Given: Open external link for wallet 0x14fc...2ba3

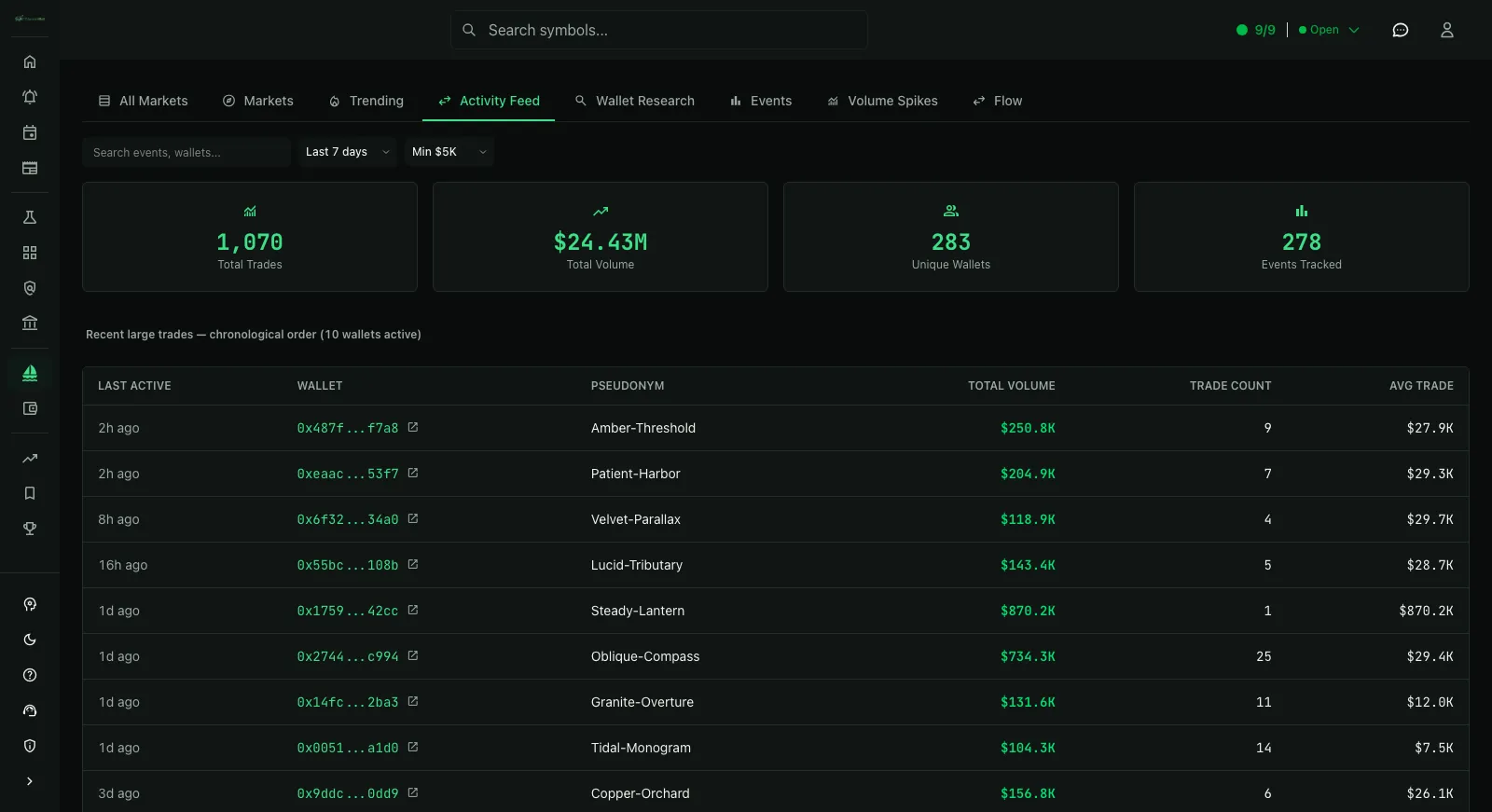Looking at the screenshot, I should click(x=413, y=701).
